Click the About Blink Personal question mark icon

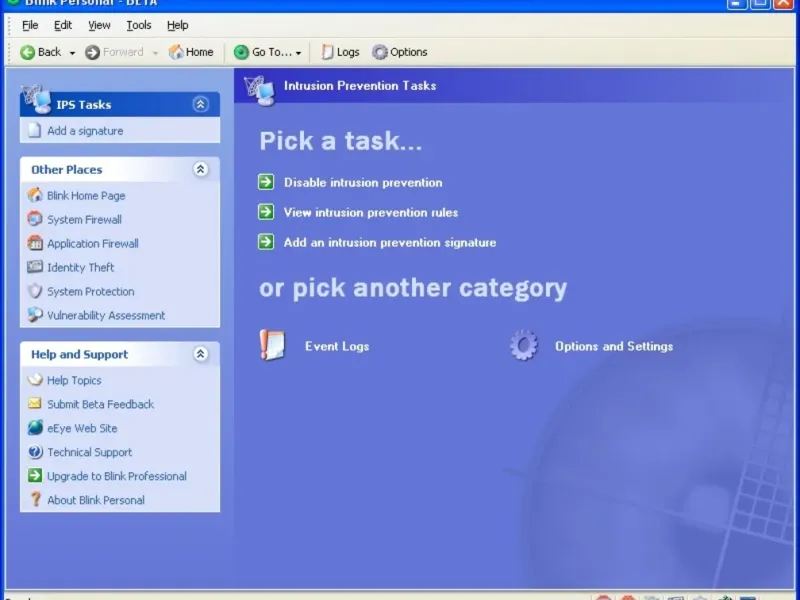point(35,499)
